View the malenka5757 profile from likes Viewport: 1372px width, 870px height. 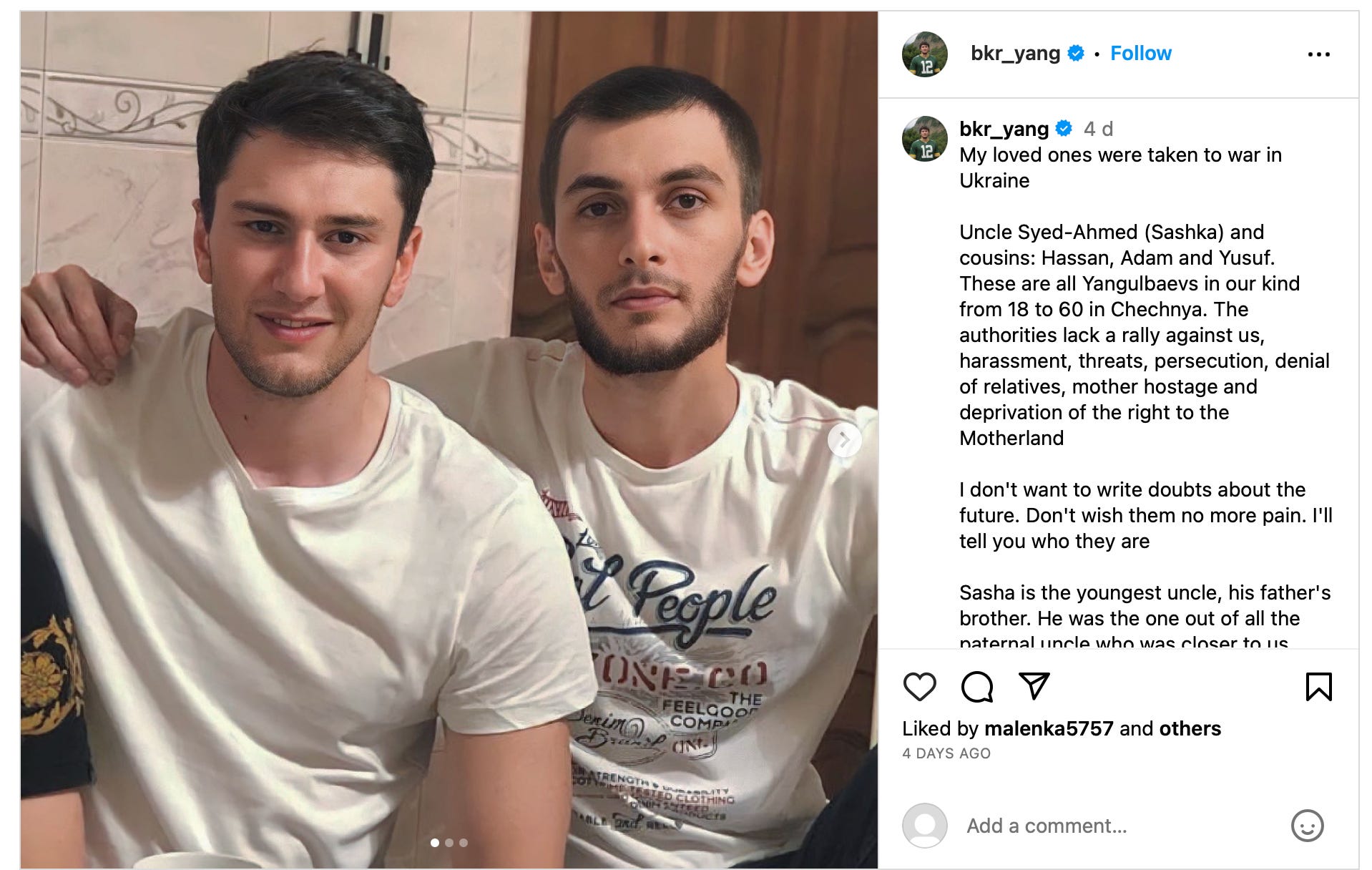[1049, 728]
